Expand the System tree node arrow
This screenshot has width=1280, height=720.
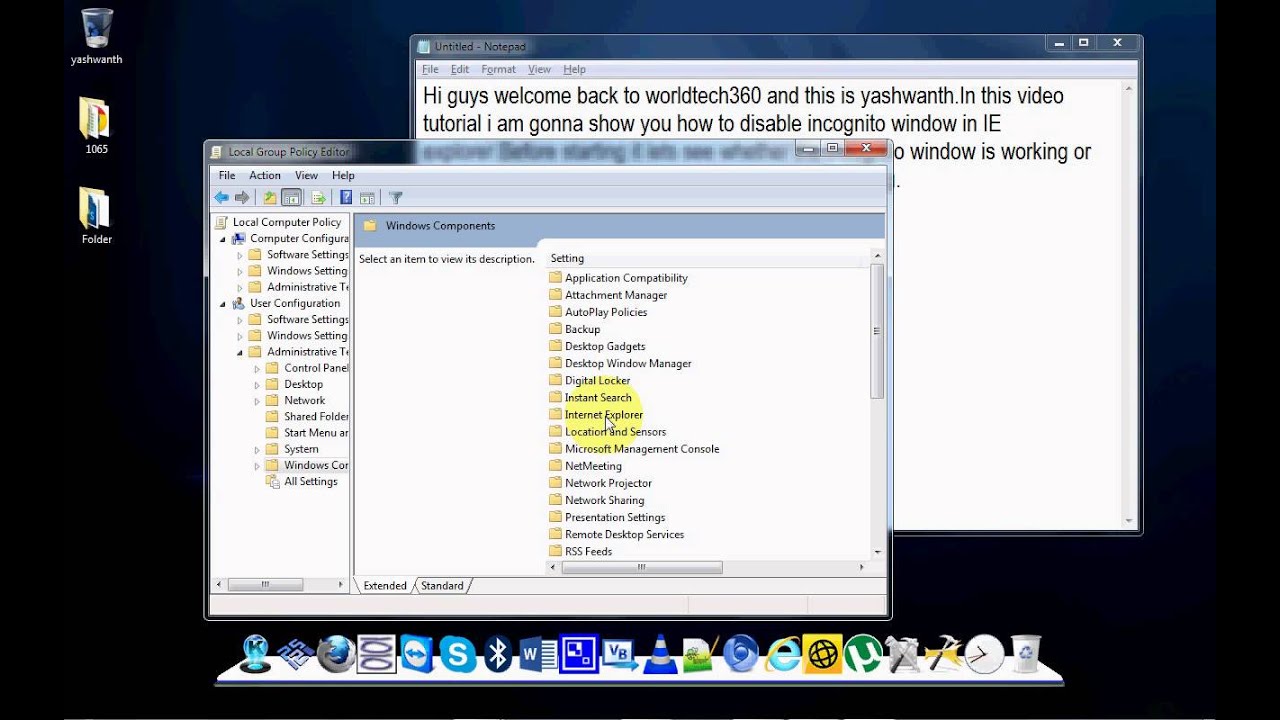tap(257, 450)
